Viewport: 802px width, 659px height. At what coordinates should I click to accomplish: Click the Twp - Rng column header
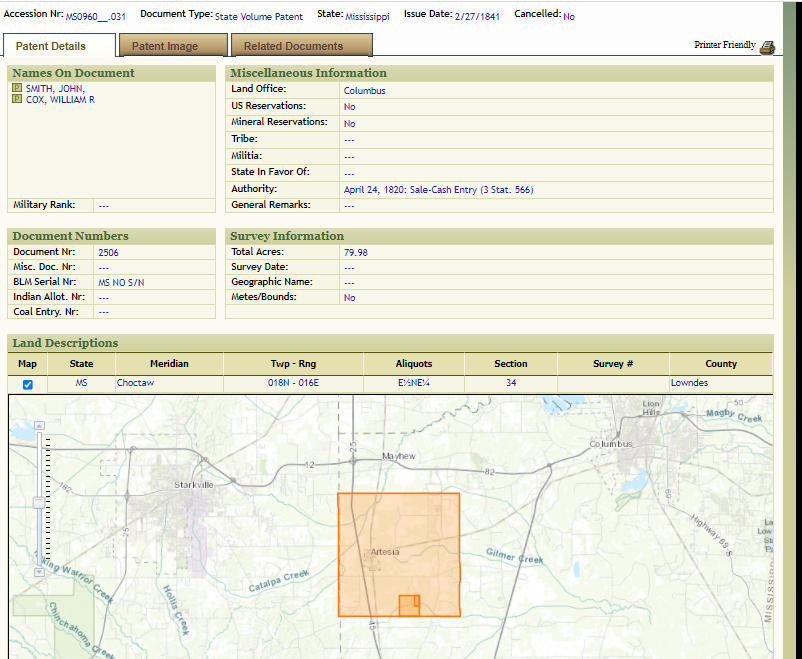click(x=293, y=364)
